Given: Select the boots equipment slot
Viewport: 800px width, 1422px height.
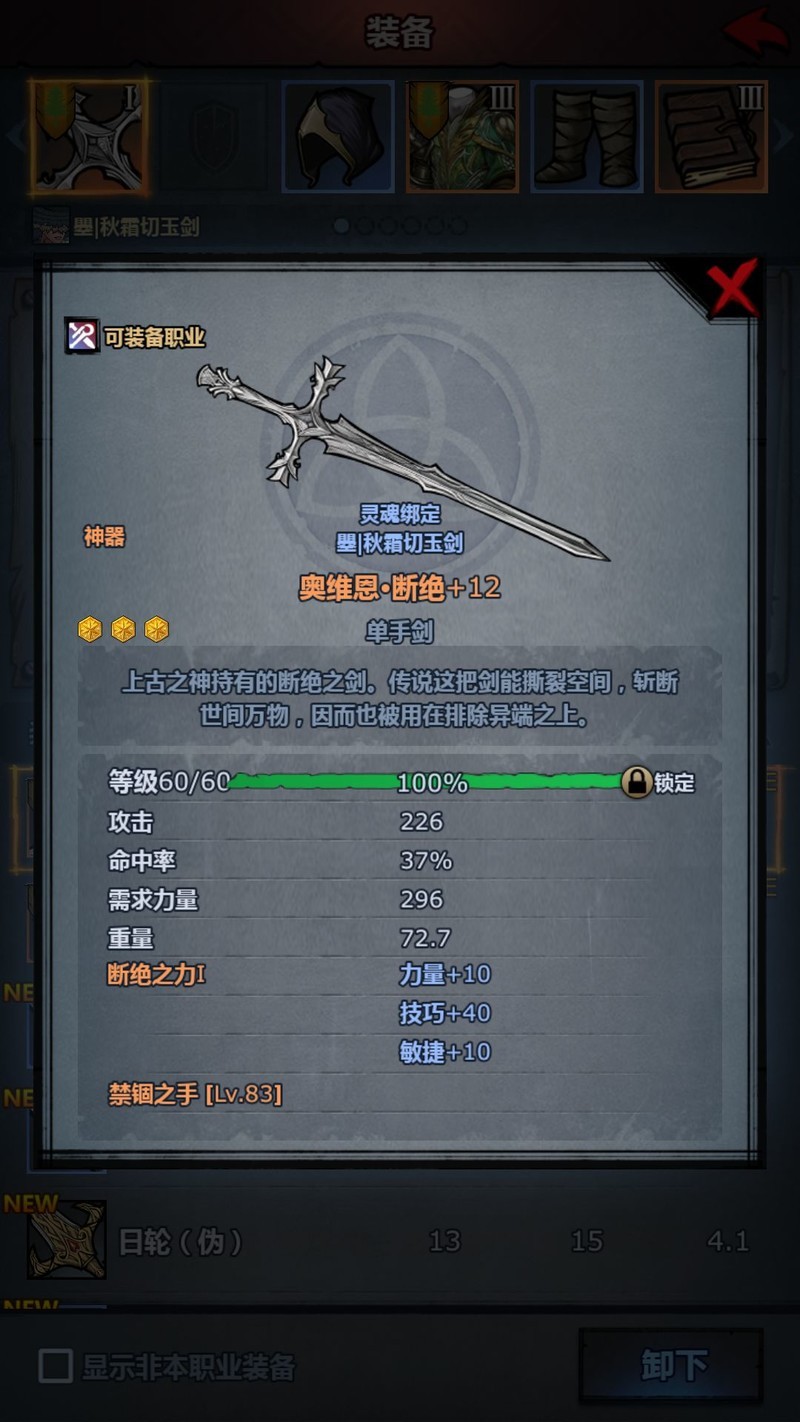Looking at the screenshot, I should 587,136.
